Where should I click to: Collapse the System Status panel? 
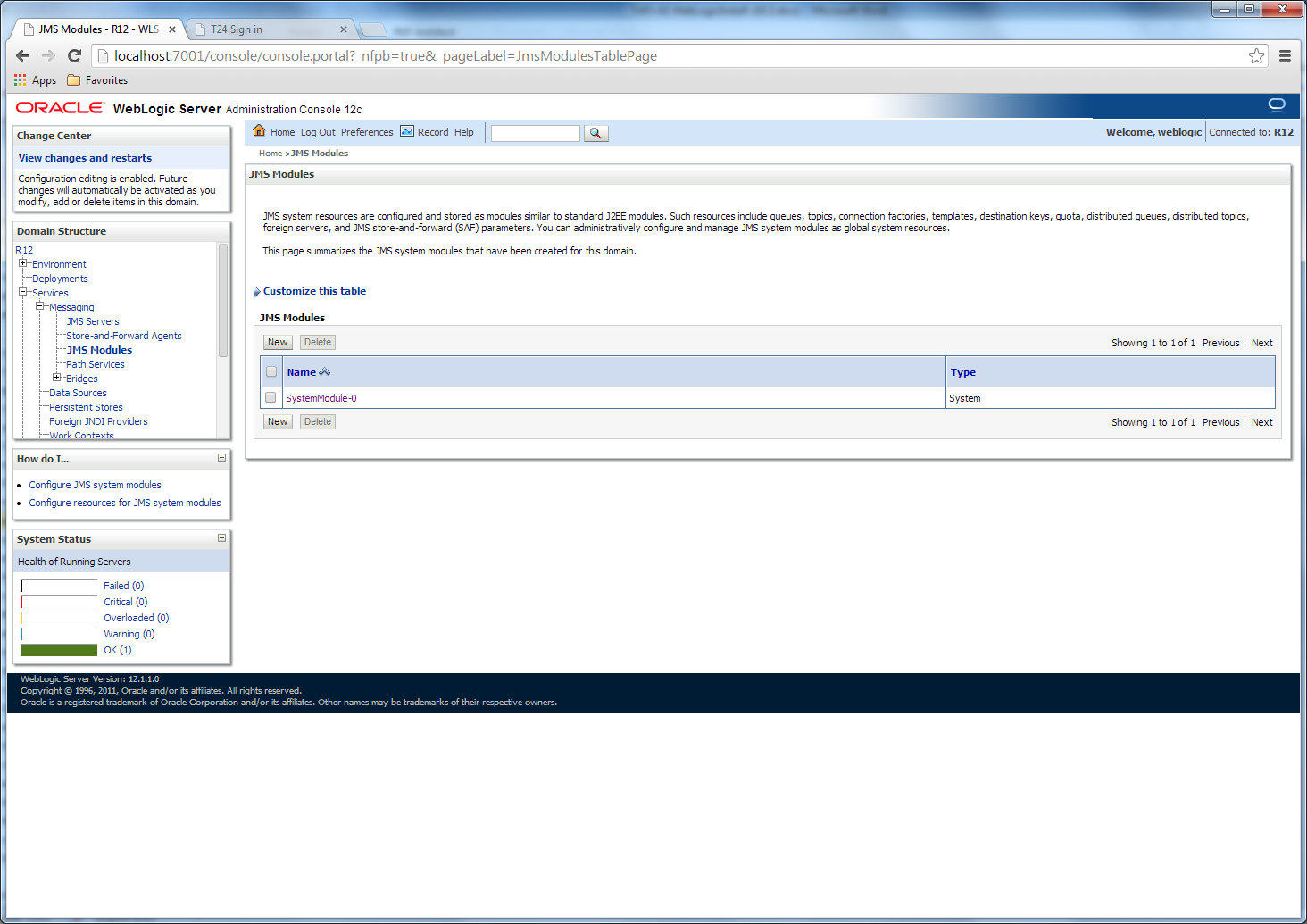click(x=221, y=538)
